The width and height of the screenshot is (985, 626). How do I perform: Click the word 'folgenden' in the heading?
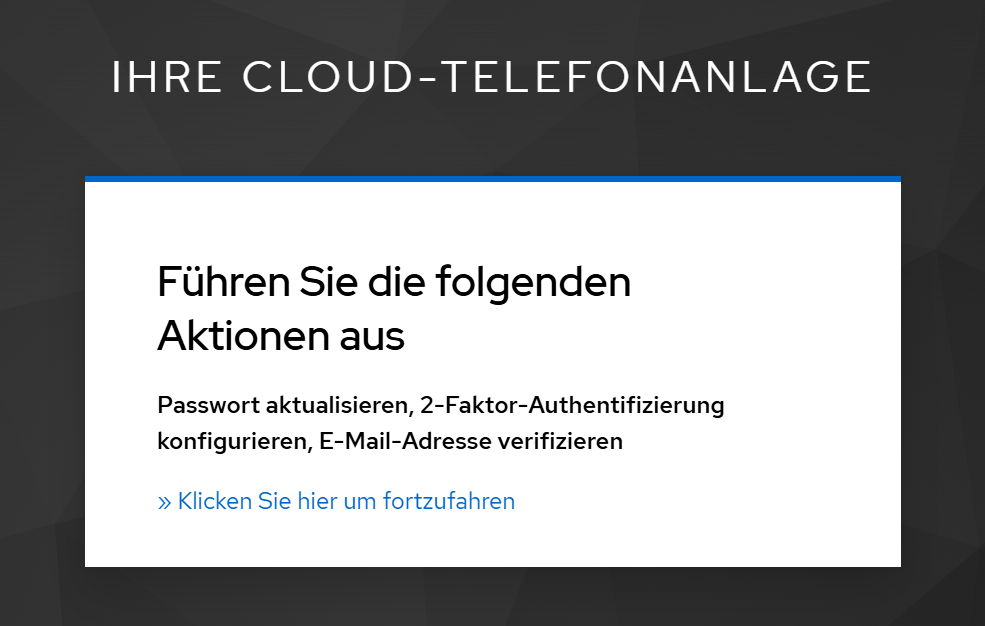tap(533, 282)
